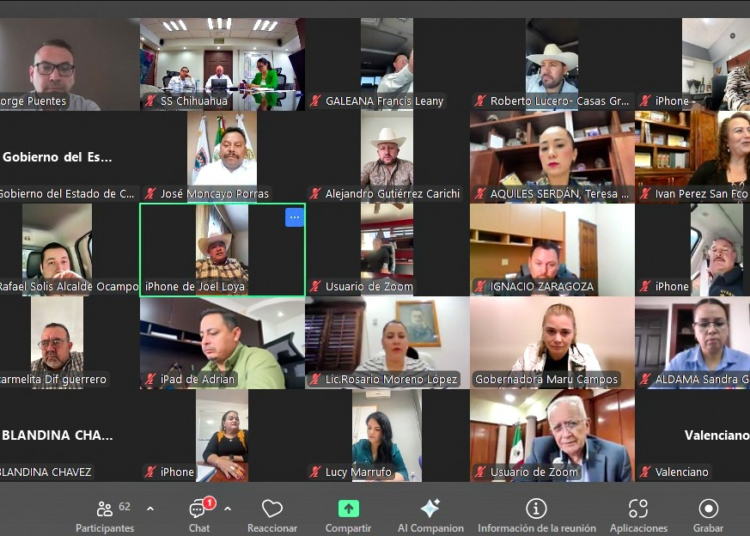
Task: Select the Jorge Puentes video tile
Action: tap(69, 64)
